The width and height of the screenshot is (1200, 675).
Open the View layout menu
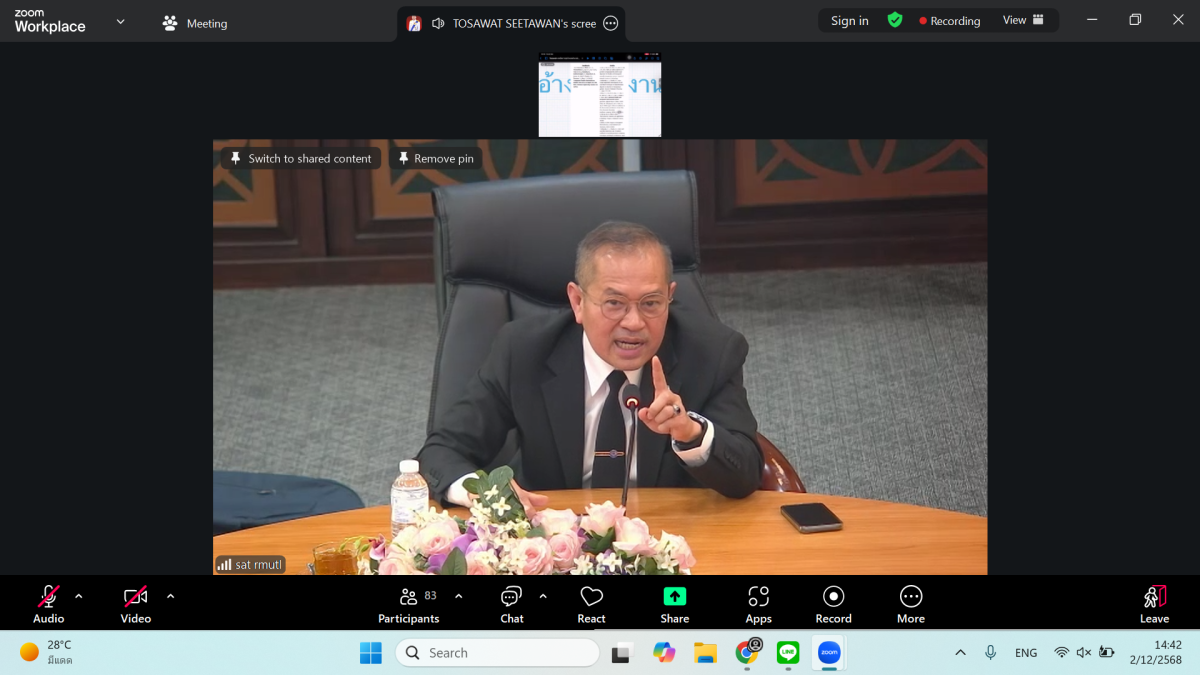click(1023, 20)
